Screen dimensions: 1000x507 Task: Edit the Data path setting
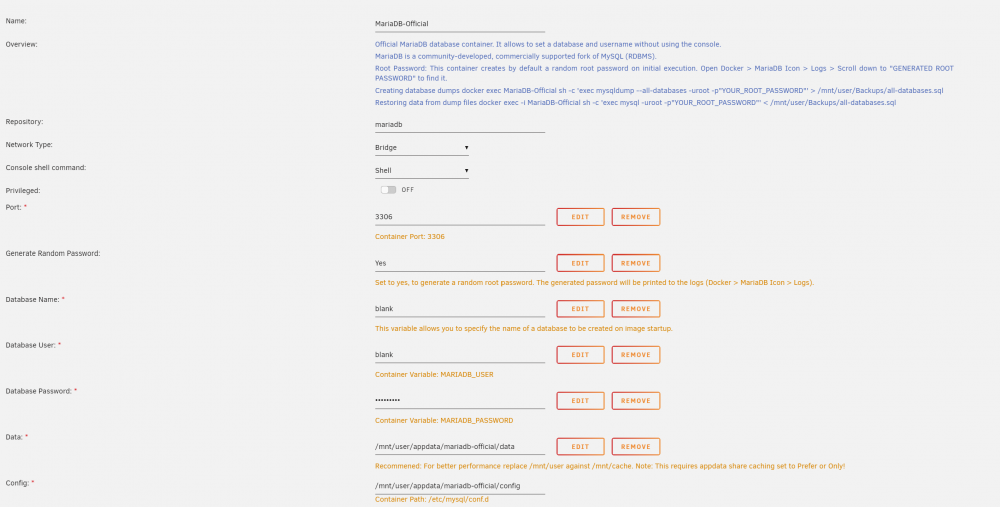click(580, 446)
